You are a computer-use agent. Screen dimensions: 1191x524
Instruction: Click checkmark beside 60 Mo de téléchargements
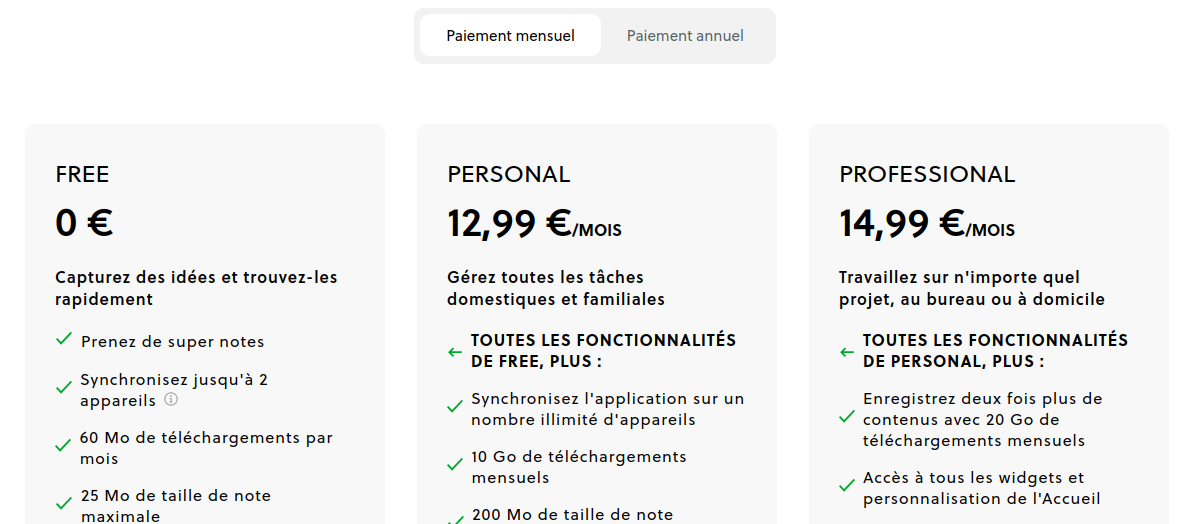click(64, 444)
